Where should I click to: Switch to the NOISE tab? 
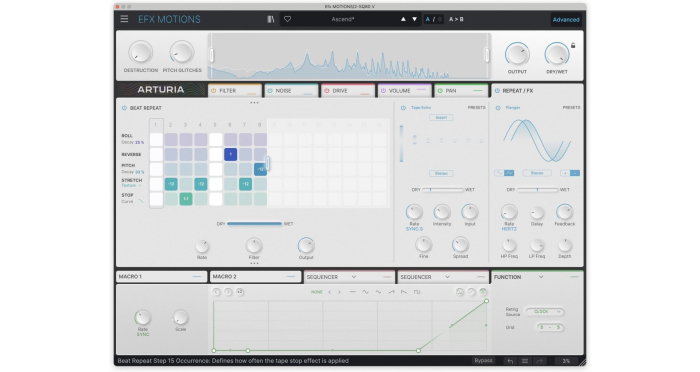(x=291, y=91)
